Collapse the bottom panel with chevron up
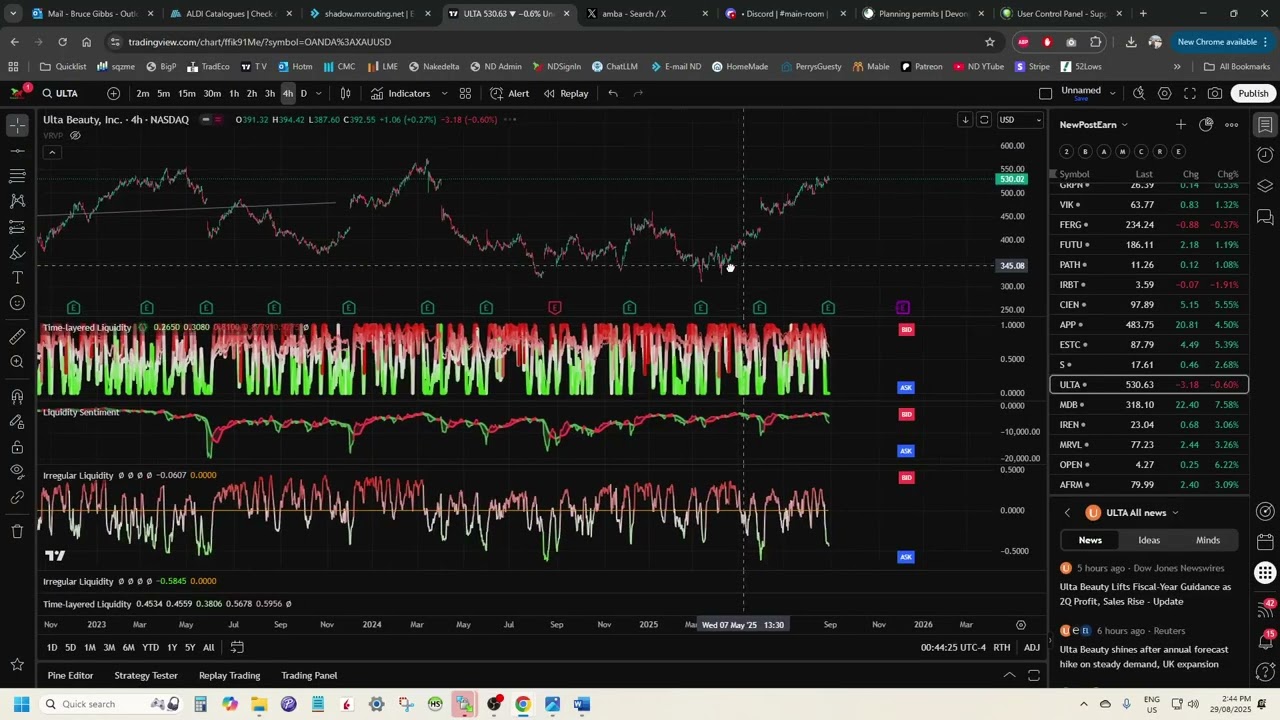The height and width of the screenshot is (720, 1280). pyautogui.click(x=1009, y=676)
